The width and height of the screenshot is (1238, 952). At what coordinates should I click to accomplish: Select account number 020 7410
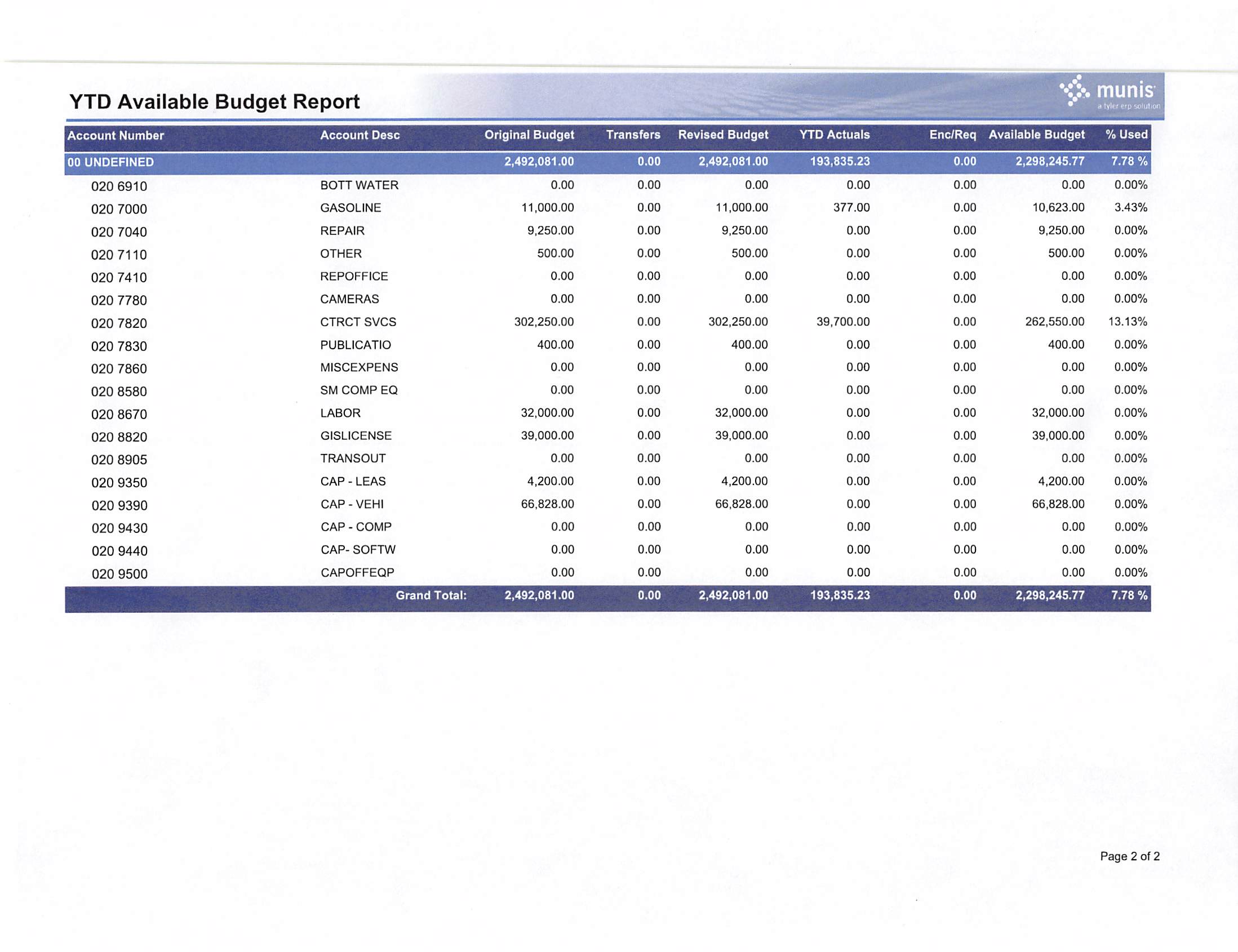(x=119, y=278)
